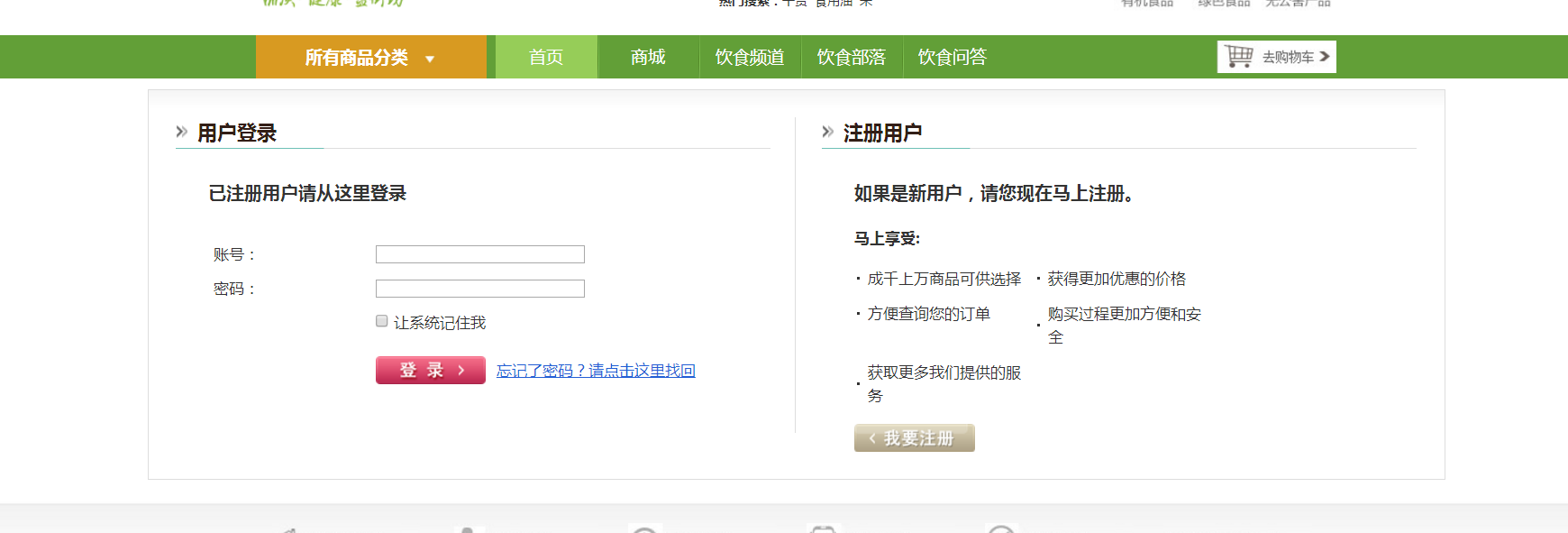
Task: Open the 所有商品分类 dropdown menu
Action: pyautogui.click(x=370, y=57)
